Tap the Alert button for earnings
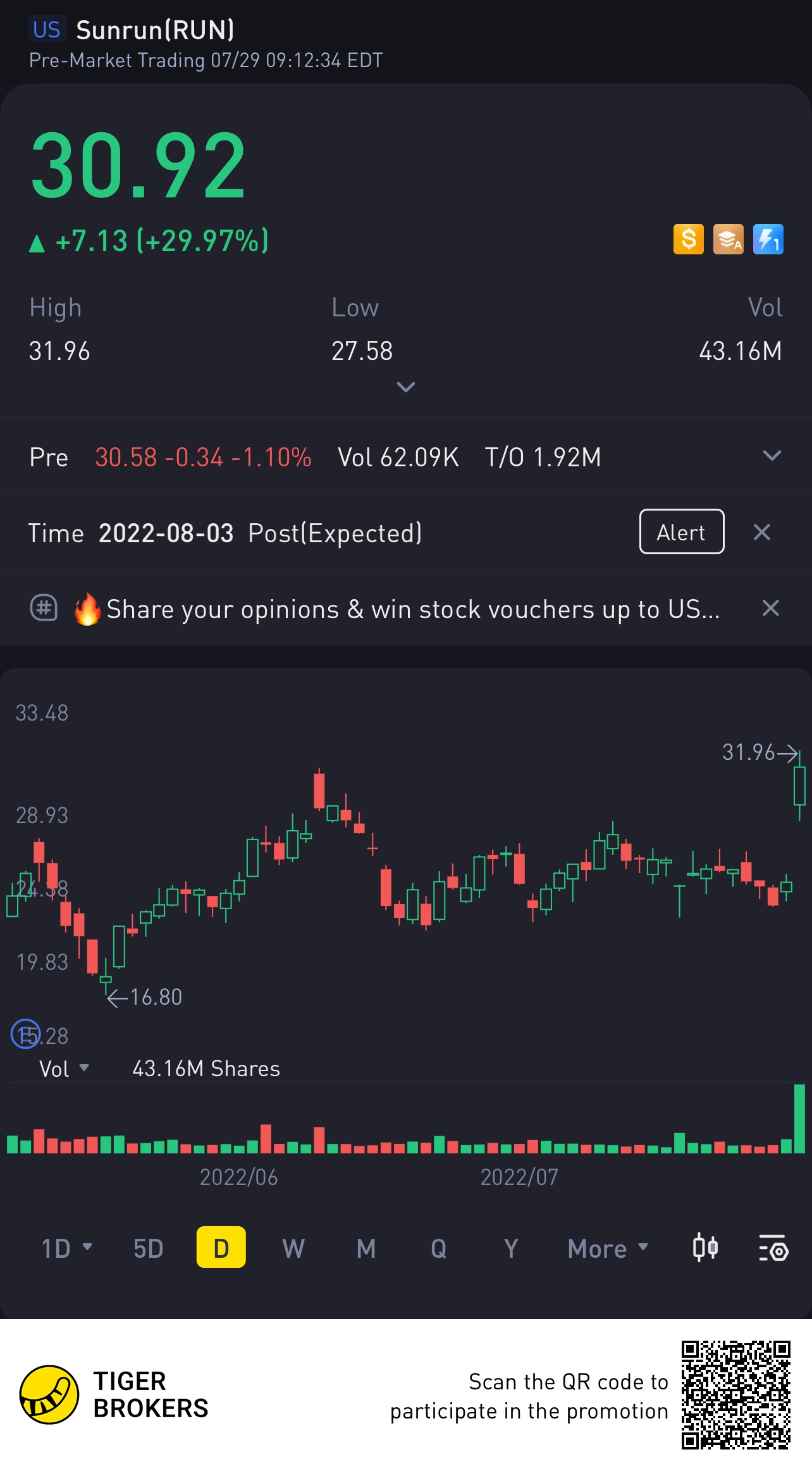 tap(681, 531)
